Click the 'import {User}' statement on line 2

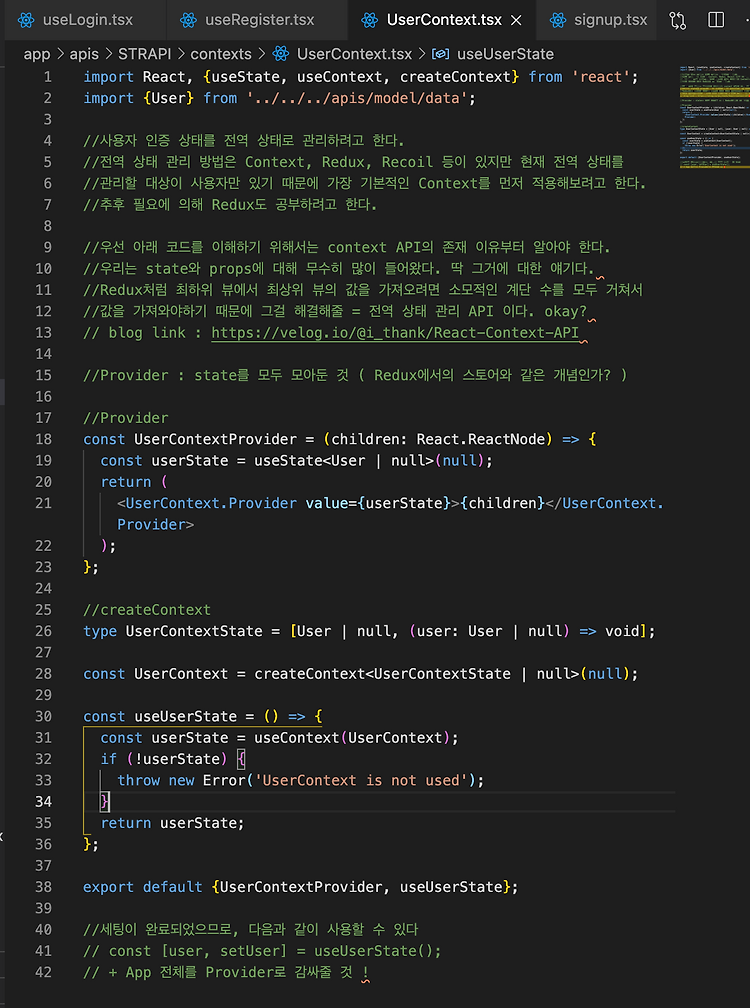click(x=280, y=98)
